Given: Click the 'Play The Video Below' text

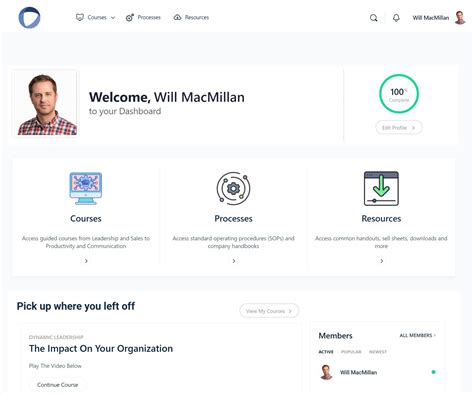Looking at the screenshot, I should (55, 366).
